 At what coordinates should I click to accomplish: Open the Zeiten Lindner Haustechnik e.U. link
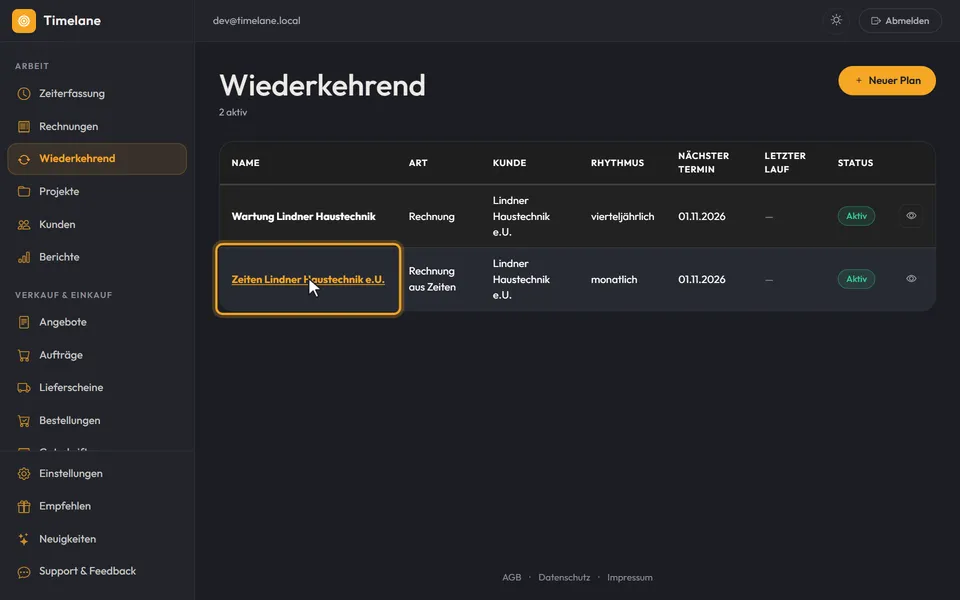308,279
